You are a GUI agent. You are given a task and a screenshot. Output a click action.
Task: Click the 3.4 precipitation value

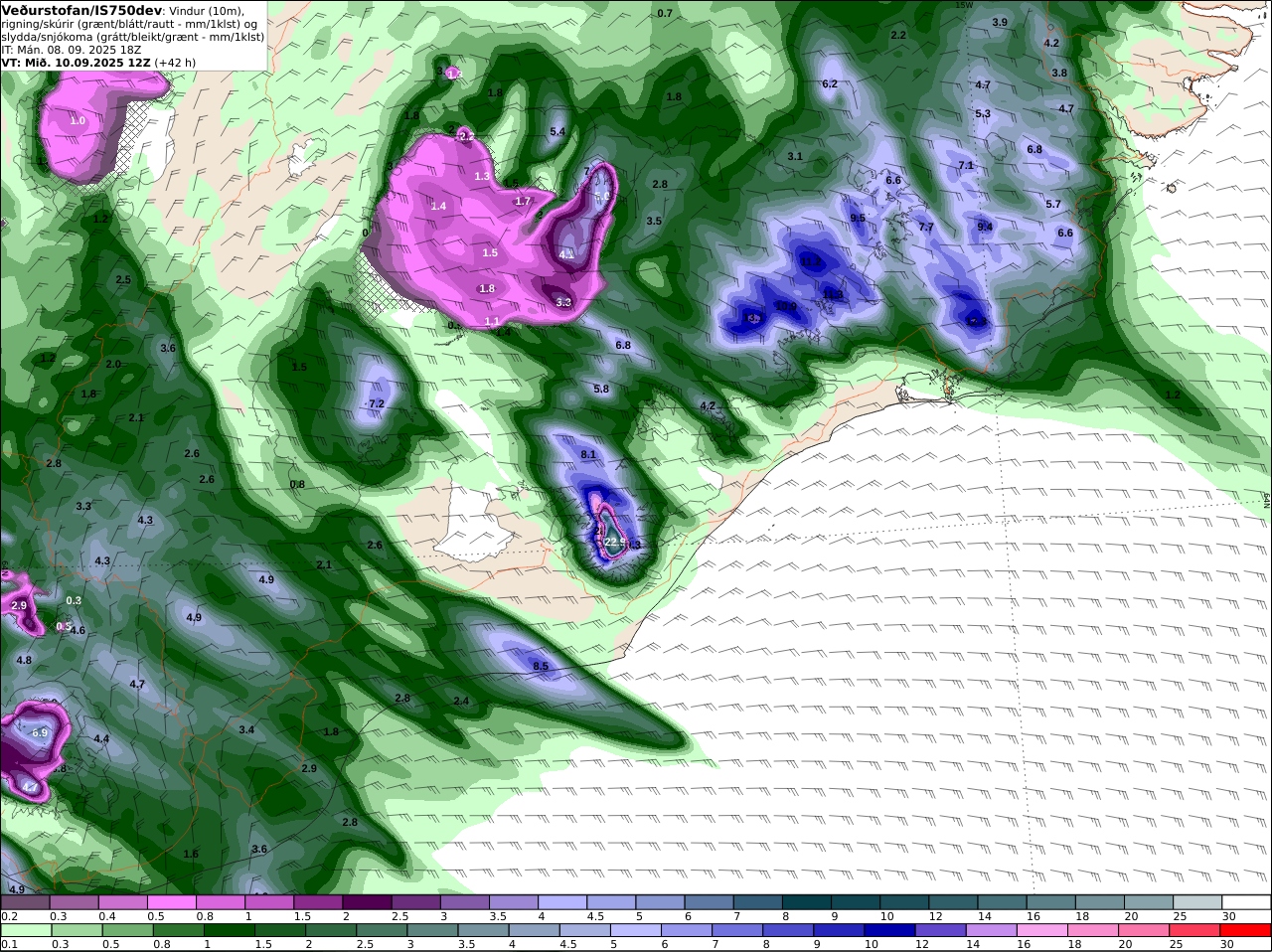246,729
